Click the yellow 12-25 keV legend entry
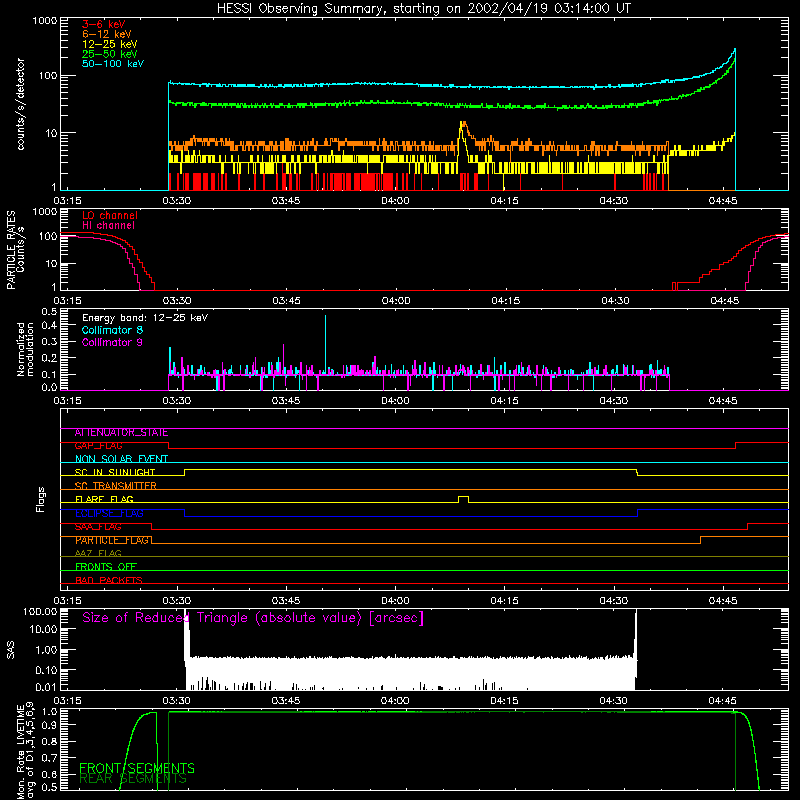This screenshot has width=800, height=800. (x=110, y=44)
